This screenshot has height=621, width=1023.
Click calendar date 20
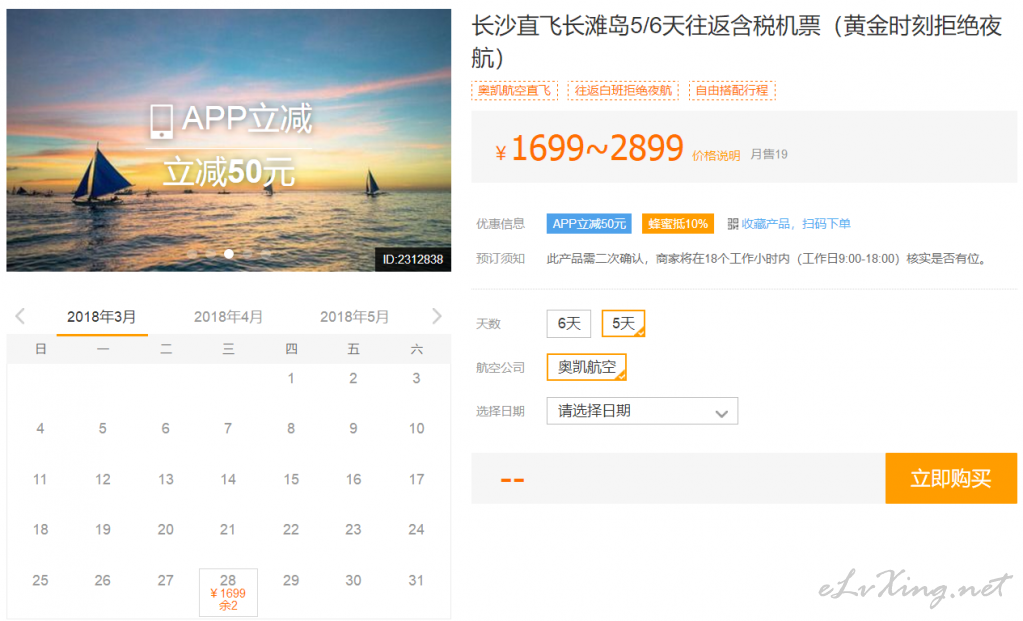[x=166, y=530]
